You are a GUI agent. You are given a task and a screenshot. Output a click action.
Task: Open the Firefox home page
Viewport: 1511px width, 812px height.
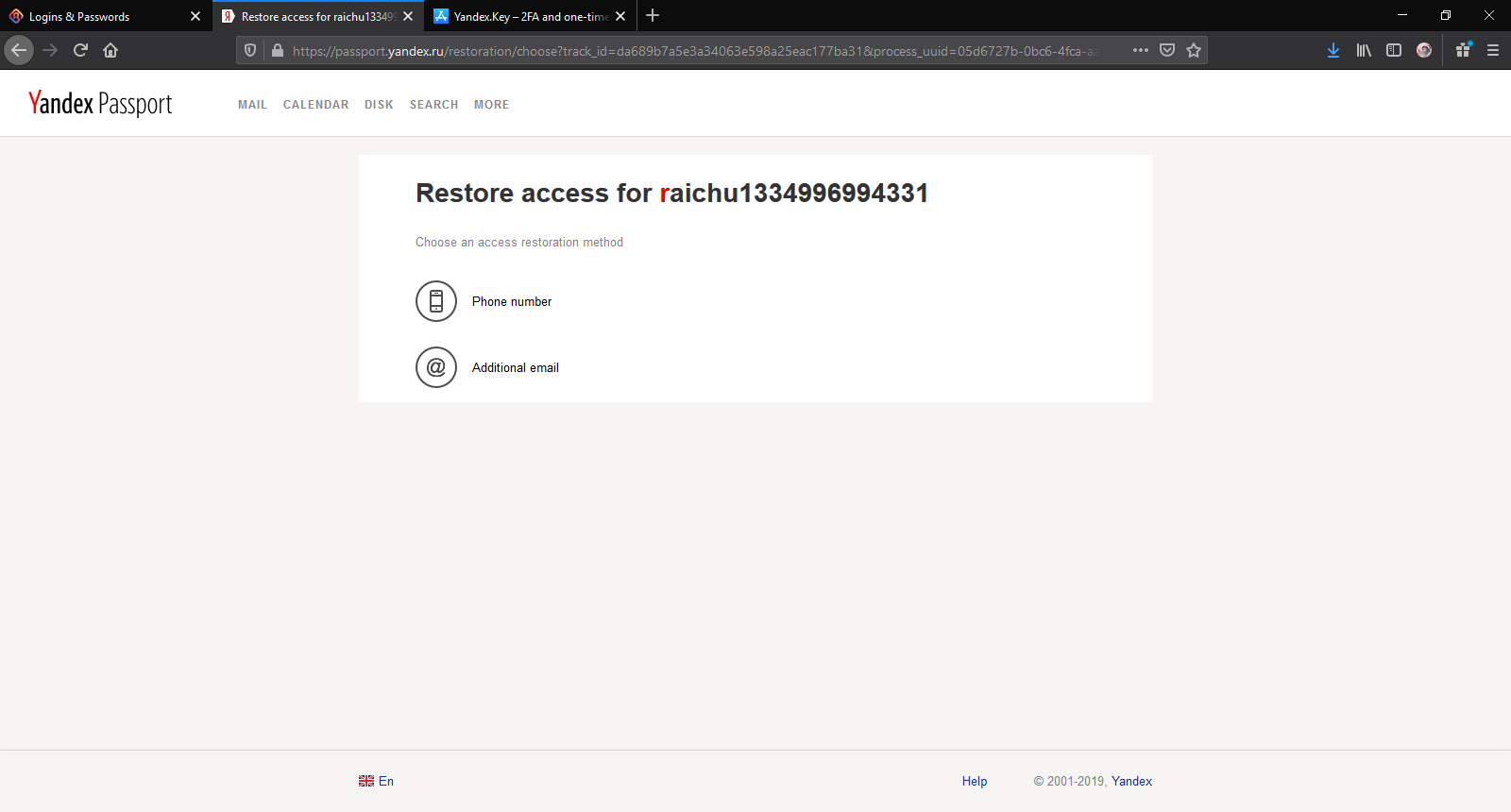(x=110, y=50)
